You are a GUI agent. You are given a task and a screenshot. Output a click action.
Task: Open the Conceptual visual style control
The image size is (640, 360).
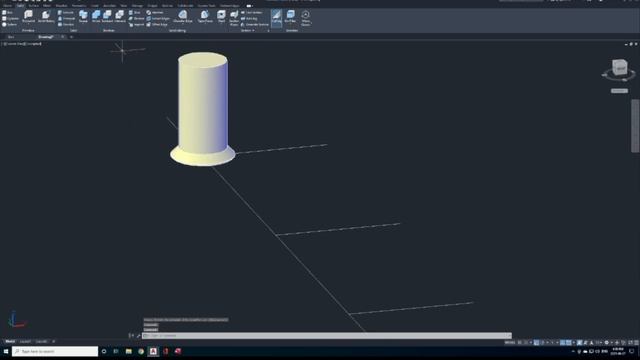point(33,44)
